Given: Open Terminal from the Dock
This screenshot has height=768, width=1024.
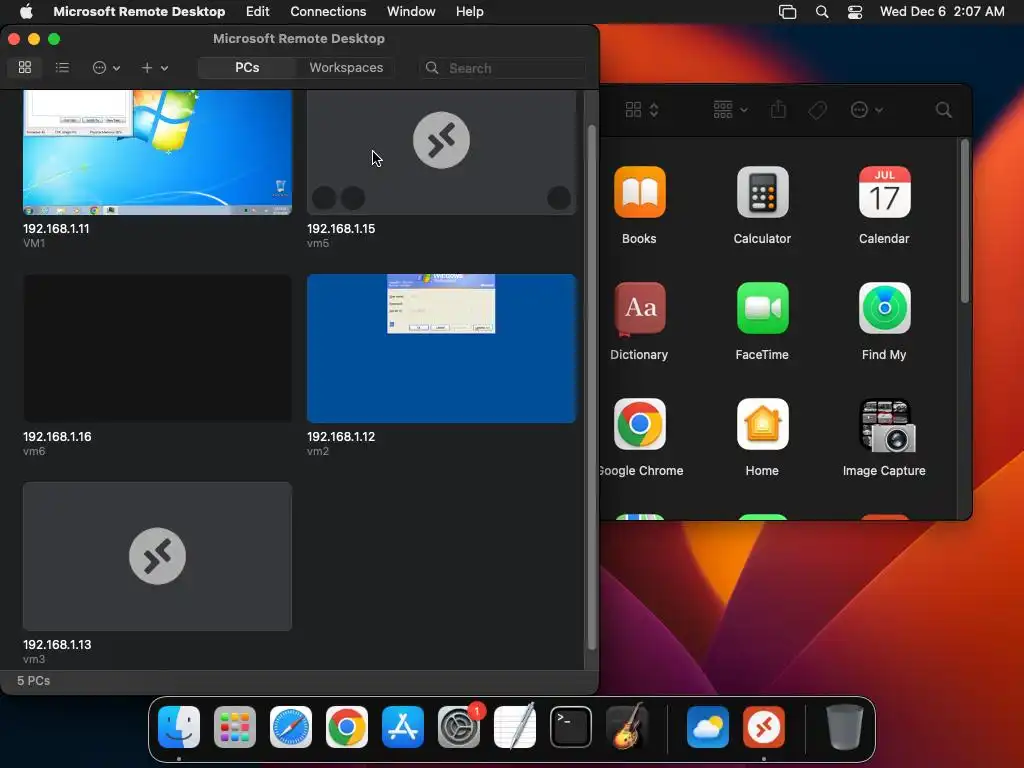Looking at the screenshot, I should click(x=571, y=727).
